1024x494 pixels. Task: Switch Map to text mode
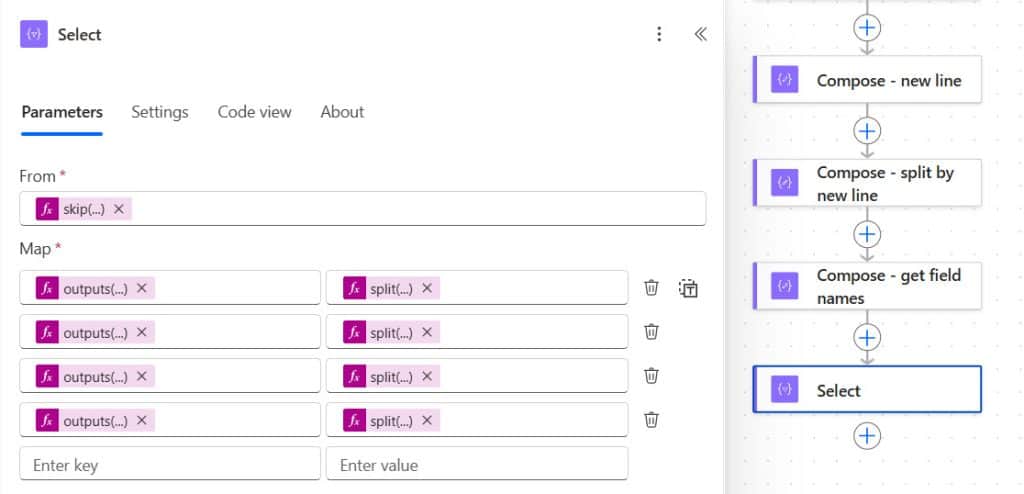pos(688,288)
